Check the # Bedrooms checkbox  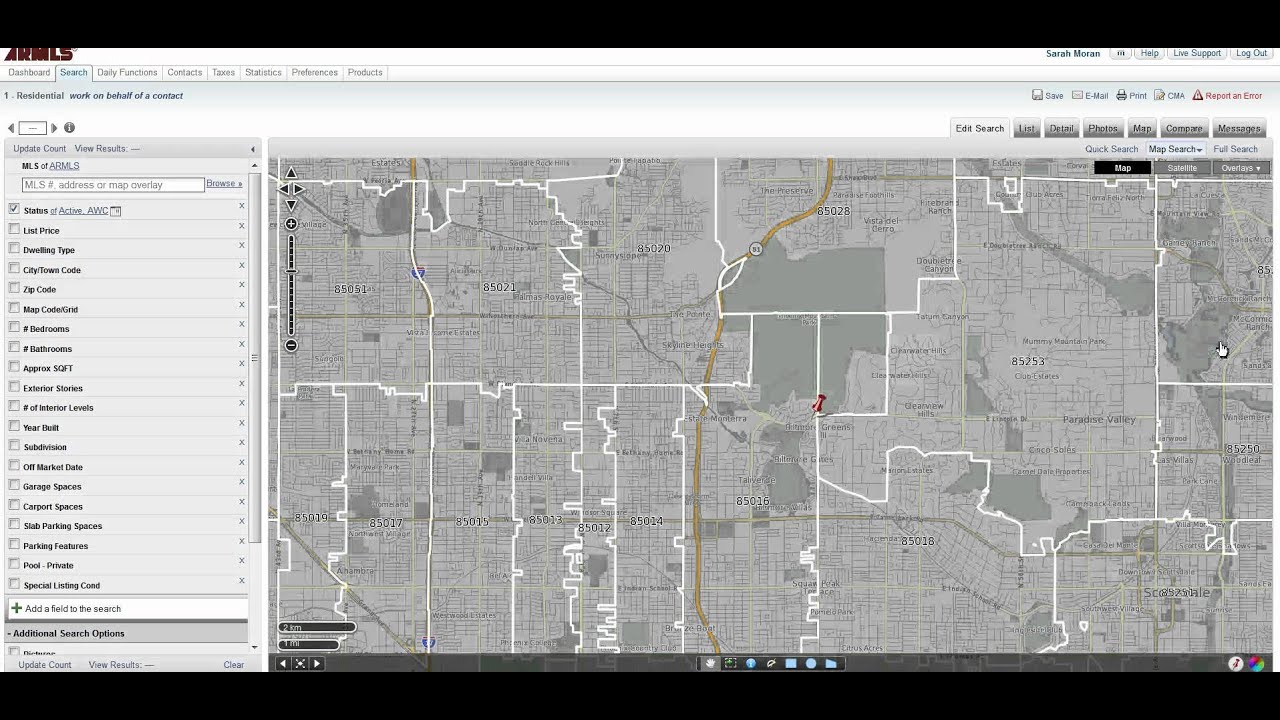[14, 327]
